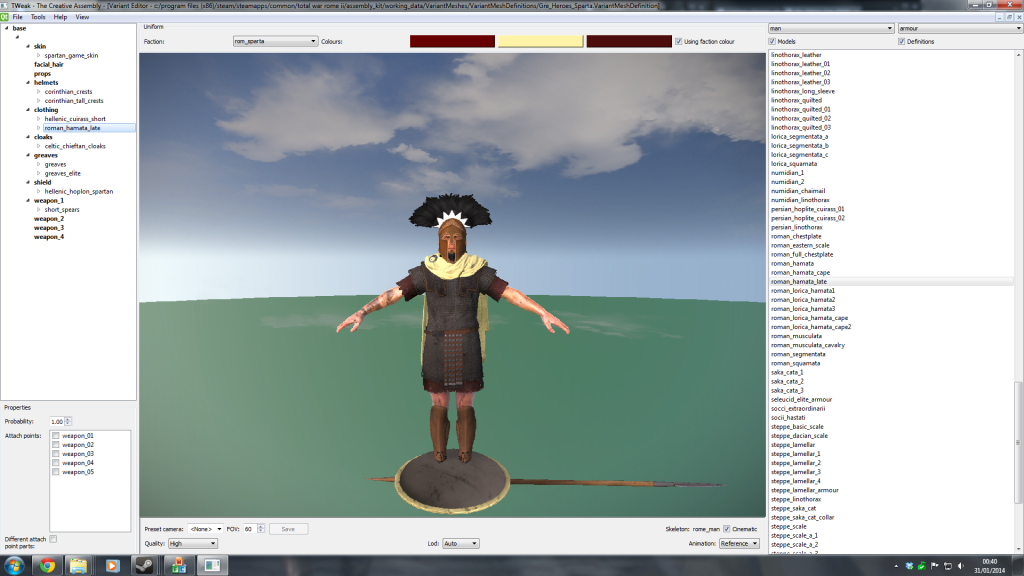Open the Quality dropdown set to High
Image resolution: width=1024 pixels, height=576 pixels.
(193, 543)
